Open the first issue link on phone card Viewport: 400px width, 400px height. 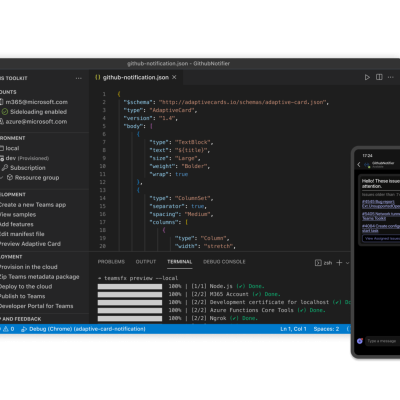(381, 204)
